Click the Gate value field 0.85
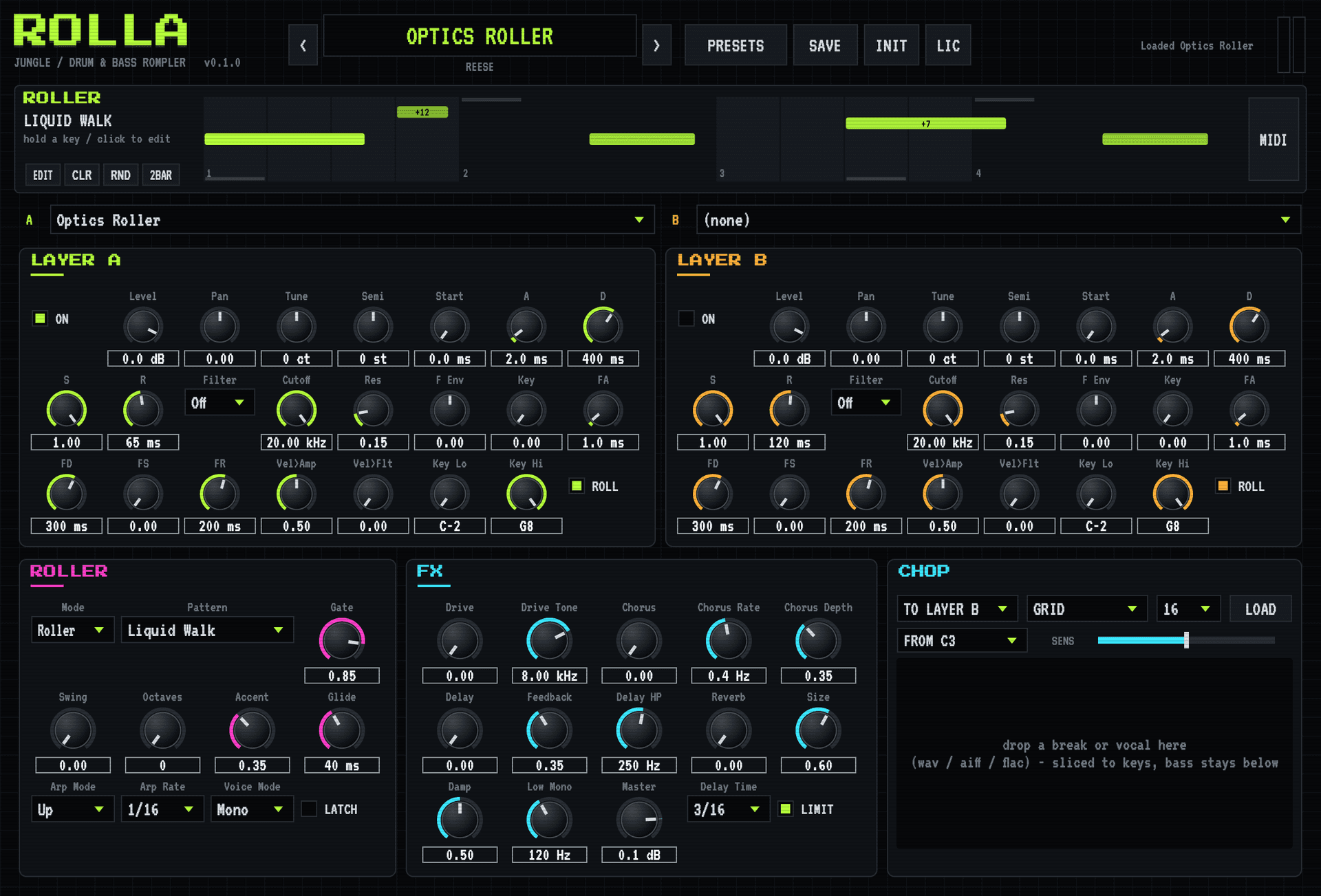 coord(342,675)
